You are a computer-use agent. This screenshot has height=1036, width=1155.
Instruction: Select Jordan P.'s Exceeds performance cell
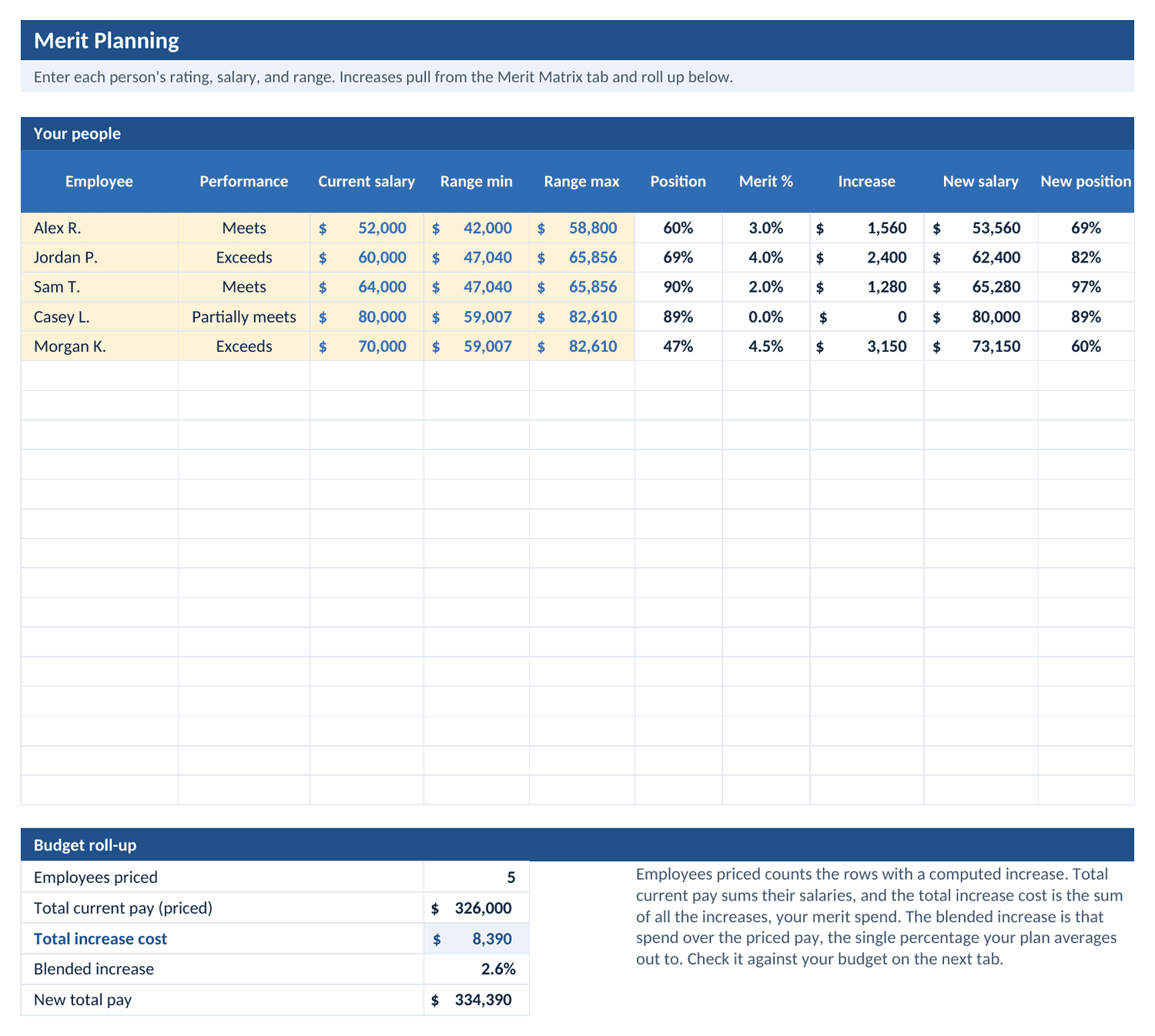[244, 257]
